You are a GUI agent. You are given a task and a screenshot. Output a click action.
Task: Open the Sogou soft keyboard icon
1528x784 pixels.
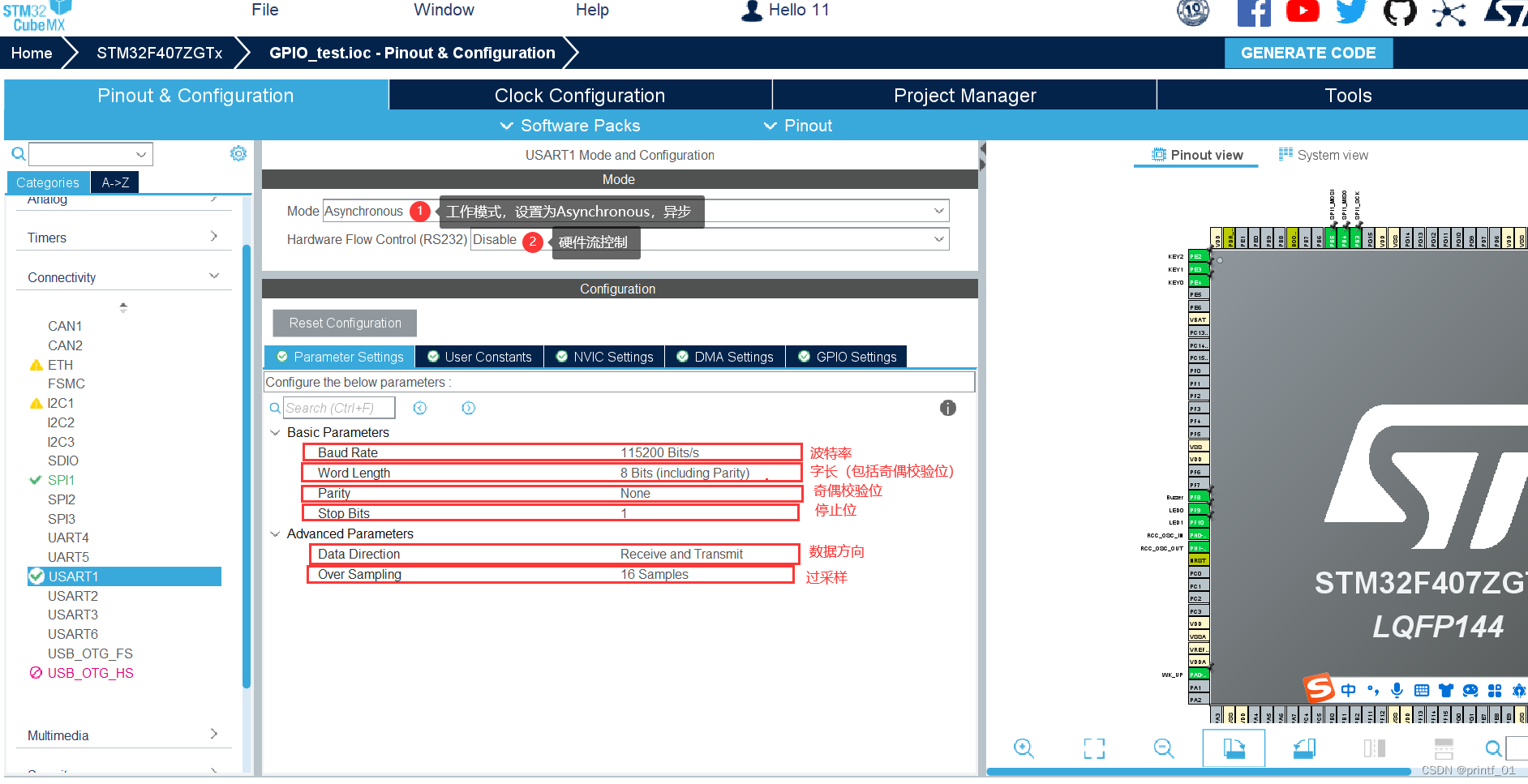pos(1421,691)
